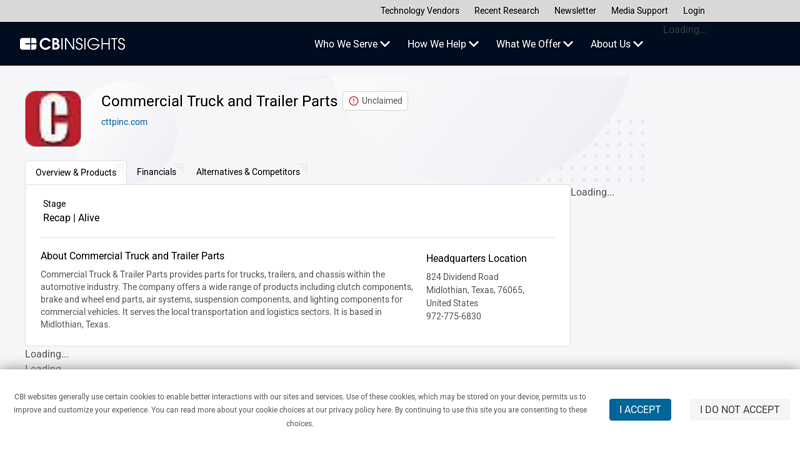Open Media Support link
Image resolution: width=800 pixels, height=450 pixels.
click(x=639, y=11)
